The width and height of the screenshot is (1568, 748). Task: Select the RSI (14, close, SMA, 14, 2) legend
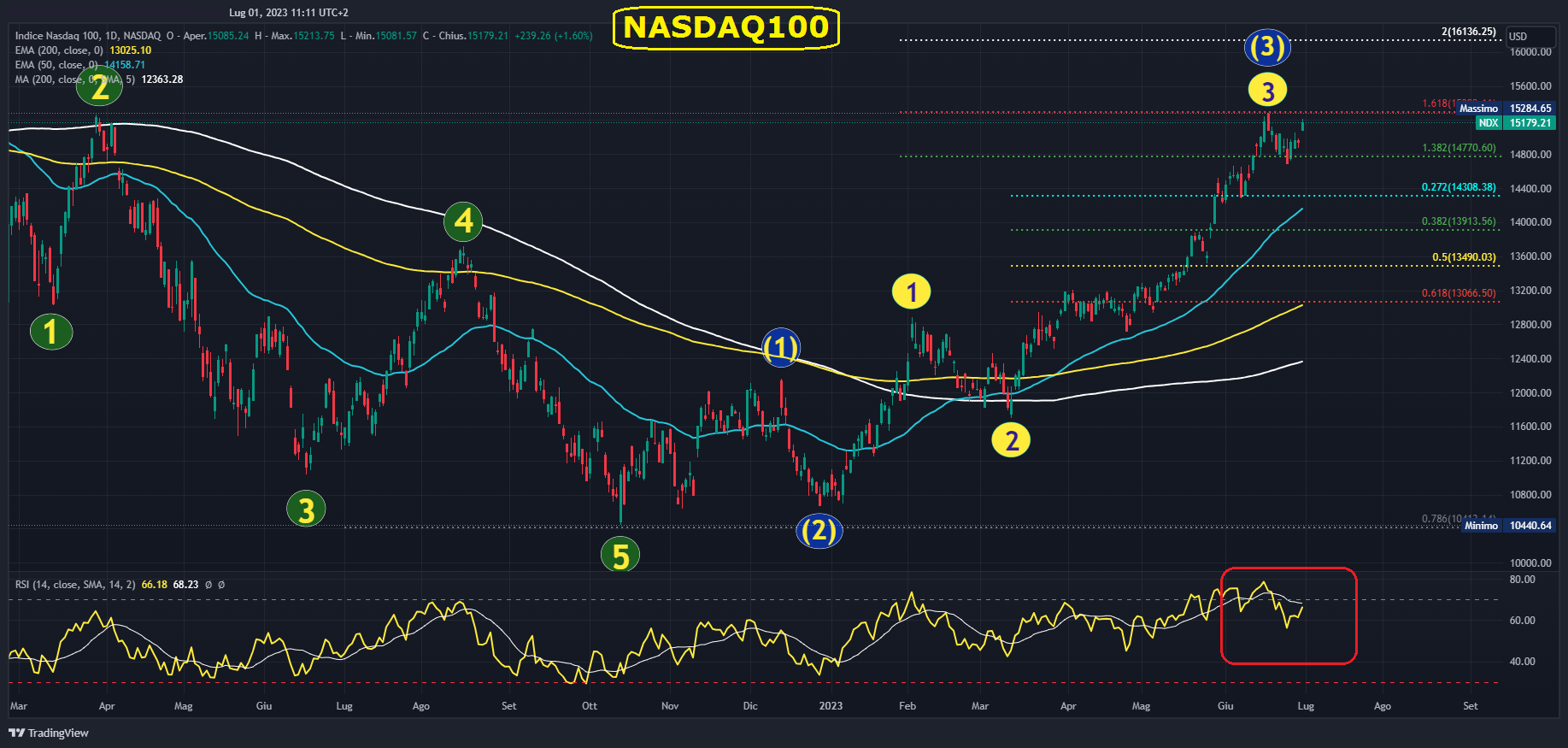click(x=75, y=585)
